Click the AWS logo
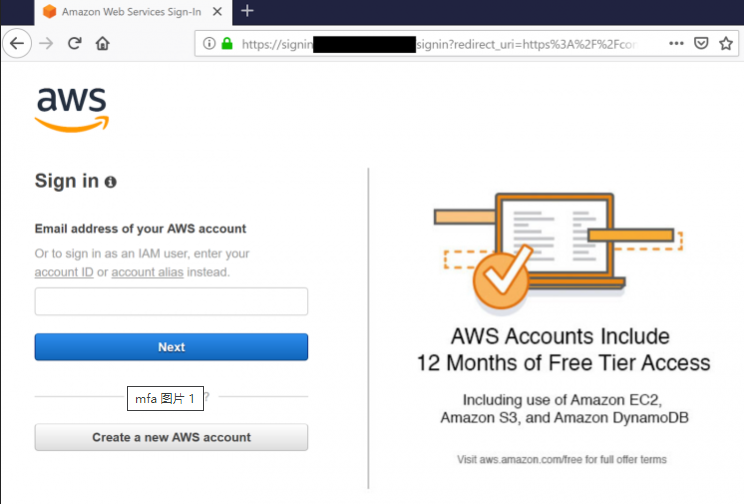This screenshot has width=744, height=504. [x=72, y=110]
